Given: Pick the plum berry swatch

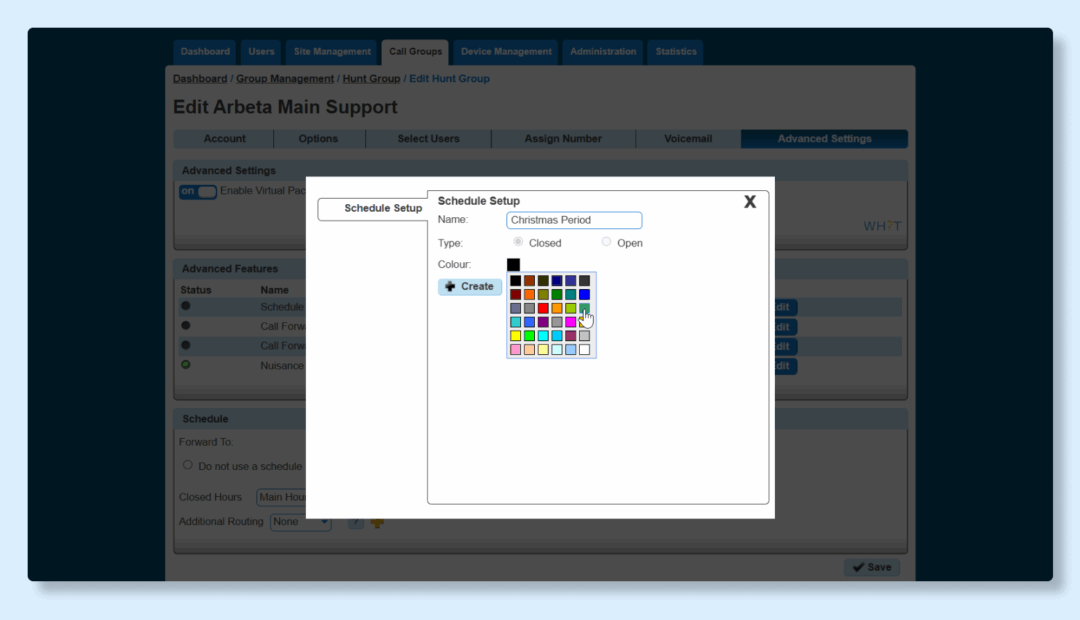Looking at the screenshot, I should (570, 335).
